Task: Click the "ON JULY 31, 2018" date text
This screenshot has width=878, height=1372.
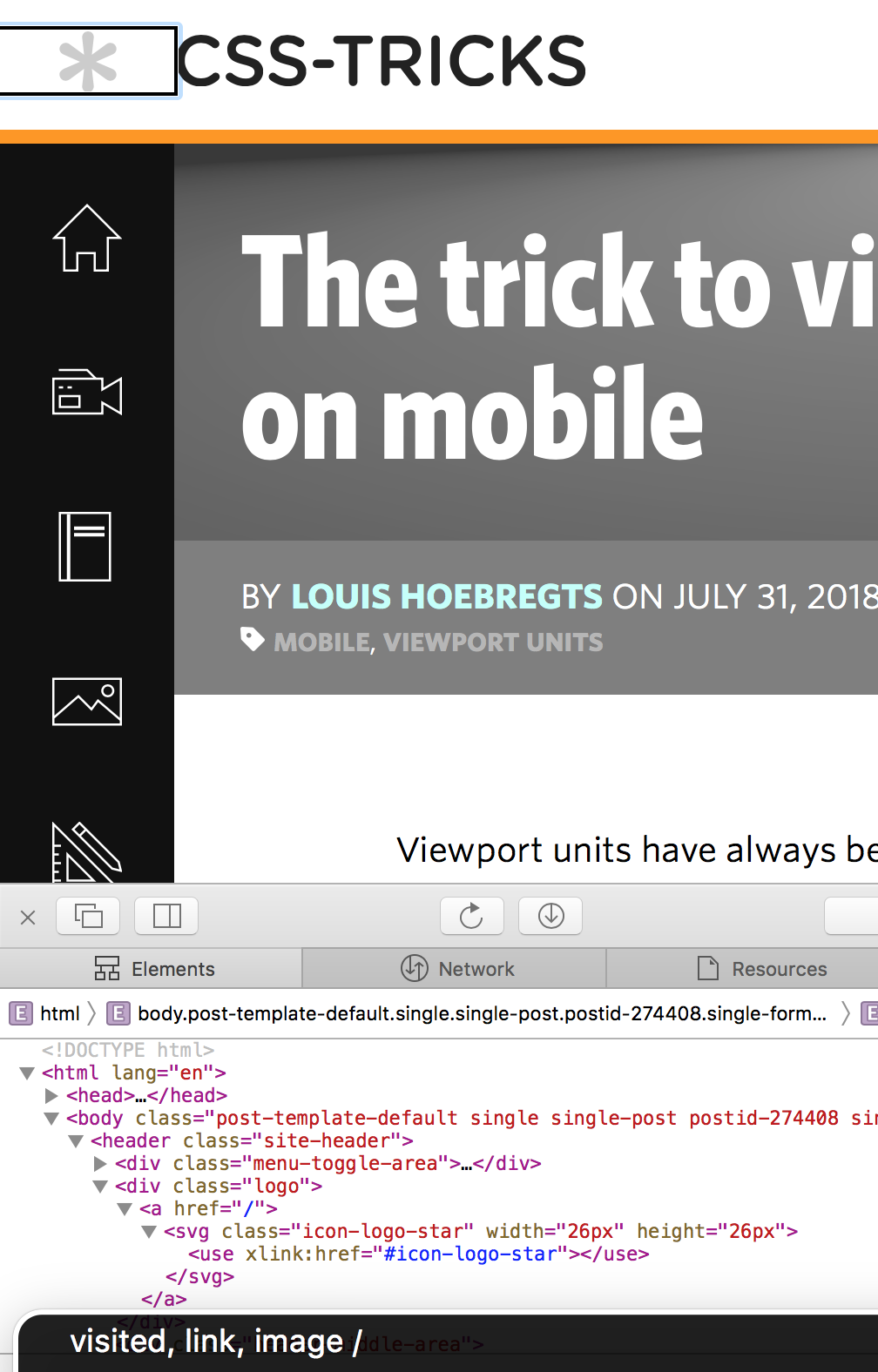Action: 745,596
